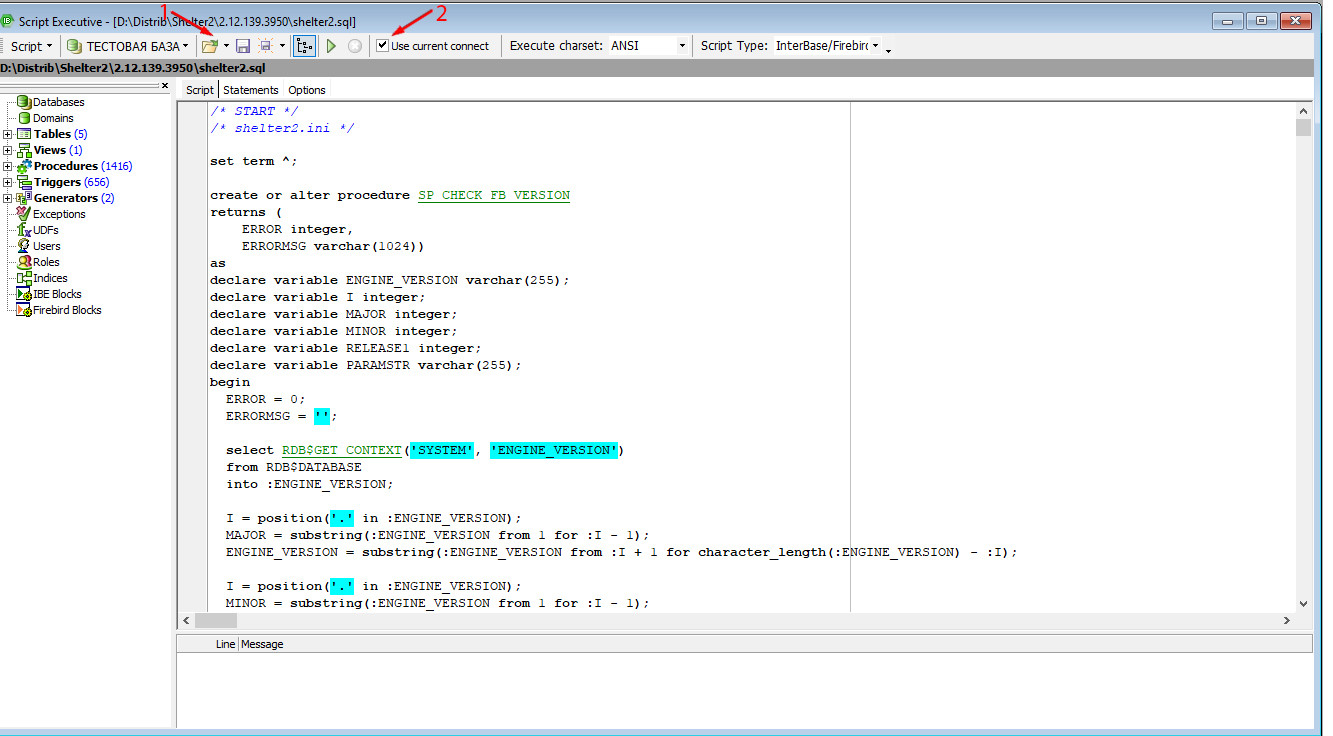
Task: Switch to the Statements tab
Action: click(251, 90)
